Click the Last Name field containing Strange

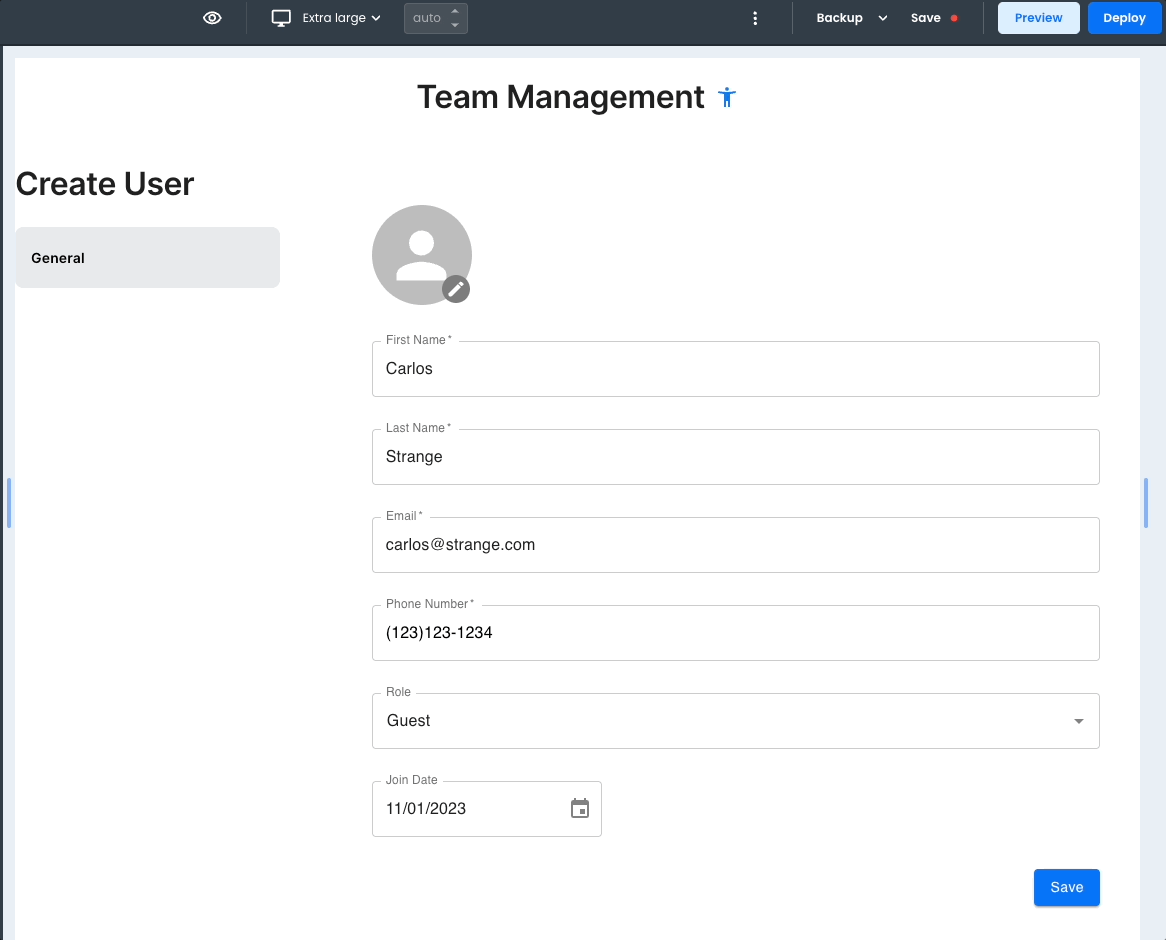click(x=735, y=457)
